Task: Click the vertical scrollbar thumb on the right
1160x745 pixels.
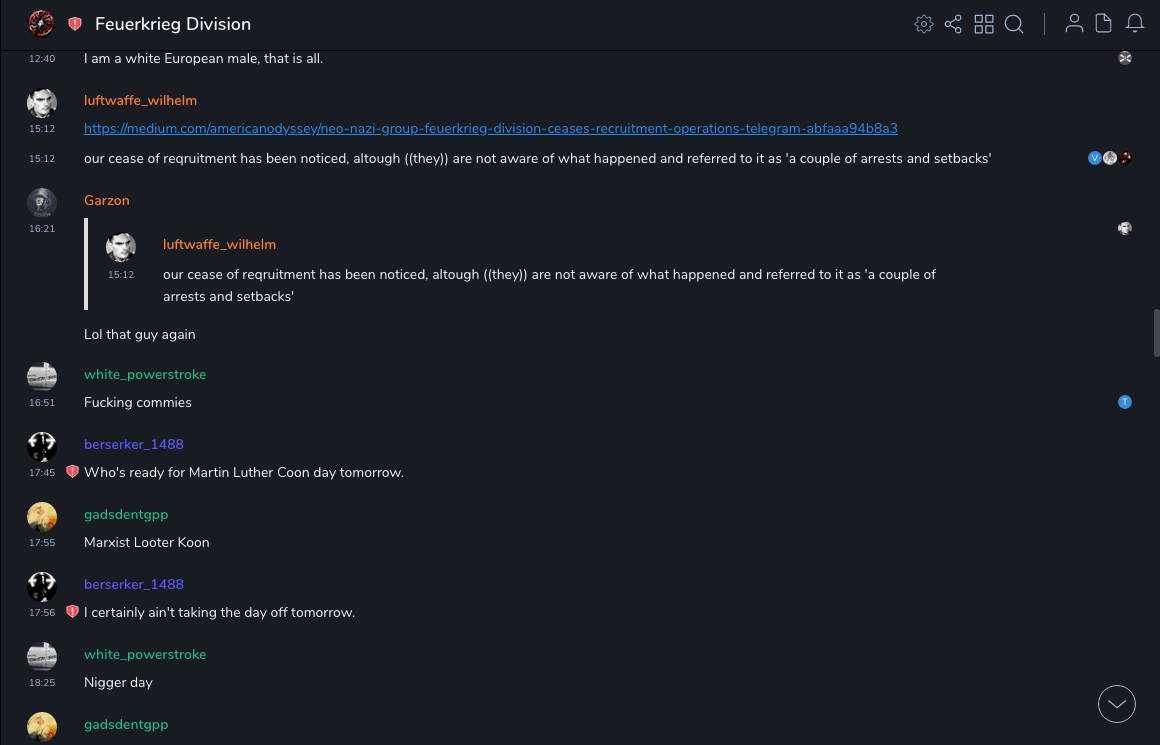Action: pyautogui.click(x=1156, y=333)
